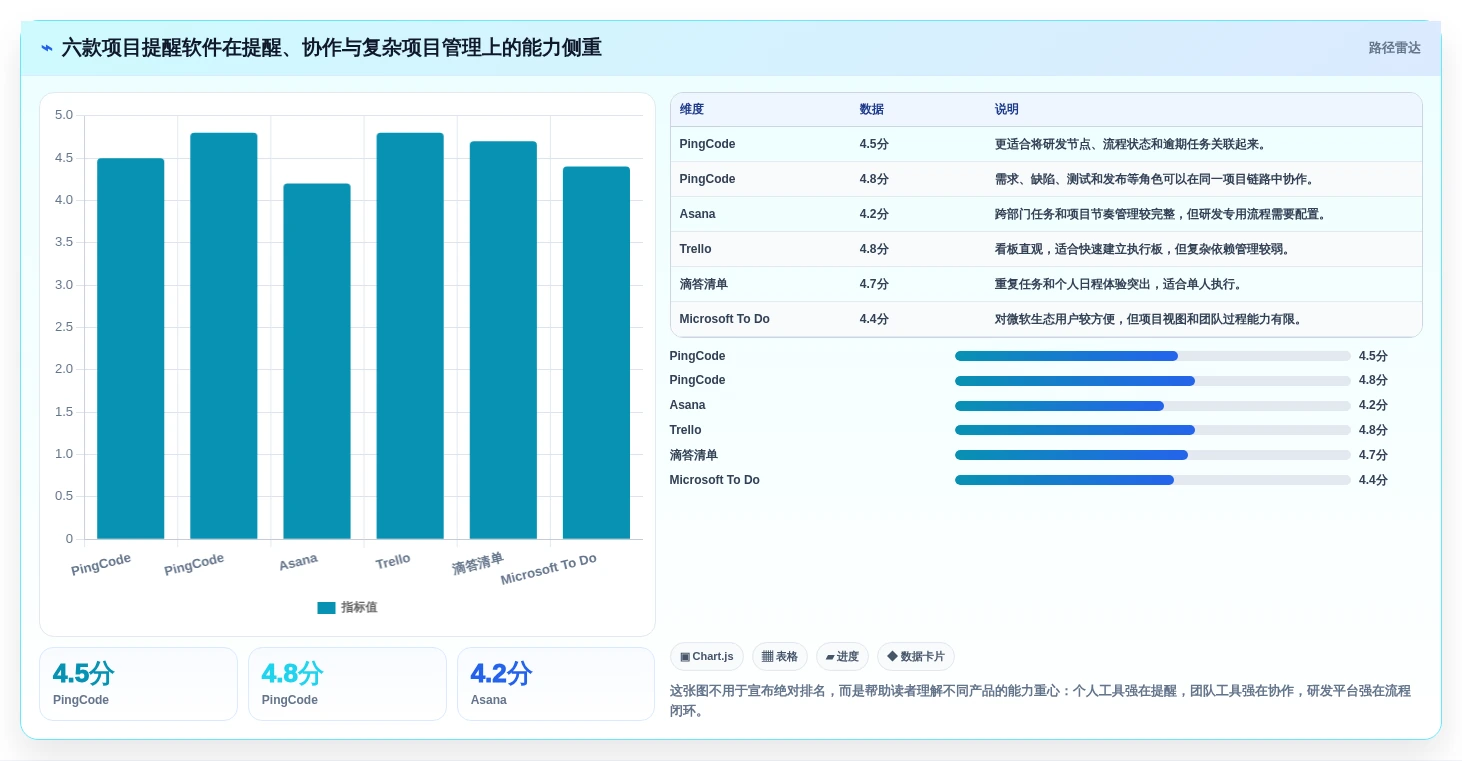Select the 滴答清单 cell in the table

click(704, 284)
